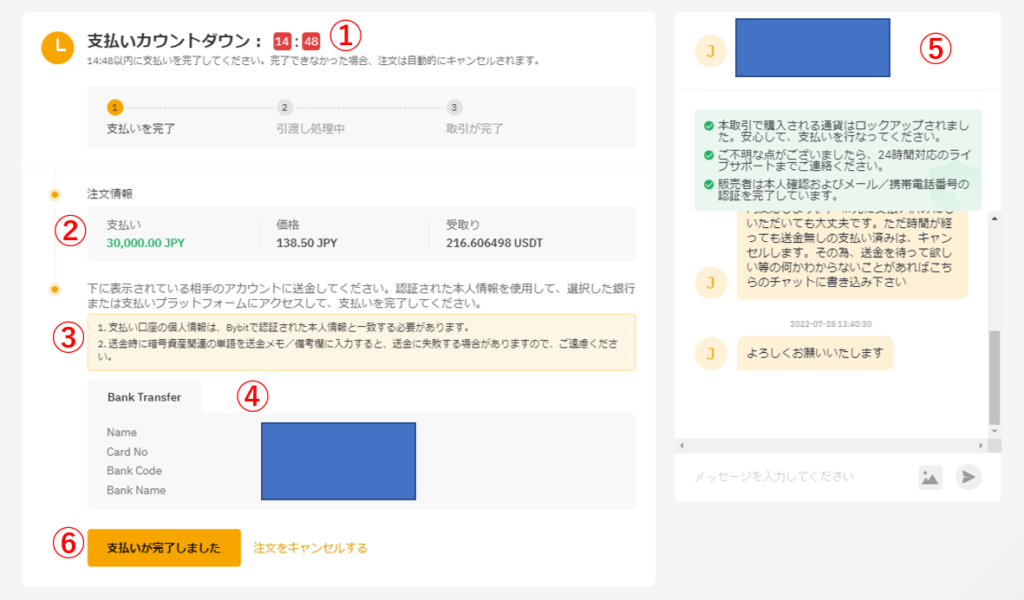Click right arrow of chat horizontal scrollbar
Screen dimensions: 1024x600
click(x=982, y=445)
